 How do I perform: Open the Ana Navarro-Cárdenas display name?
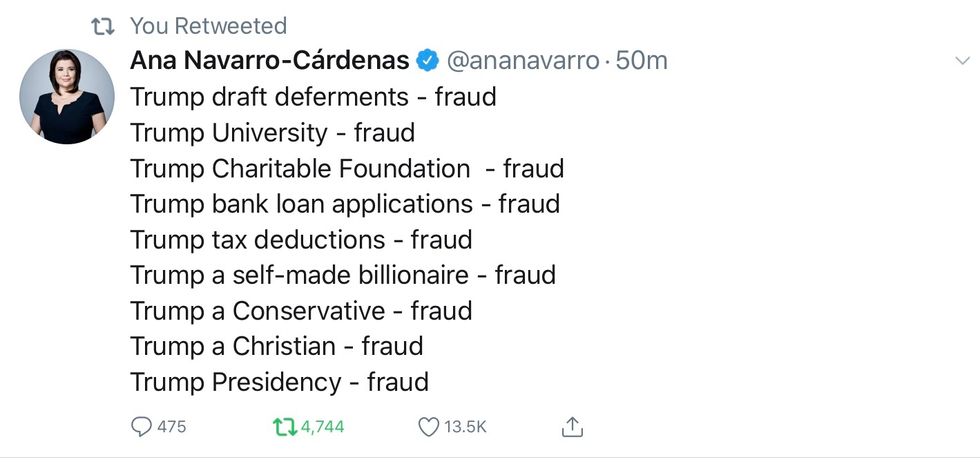click(269, 61)
